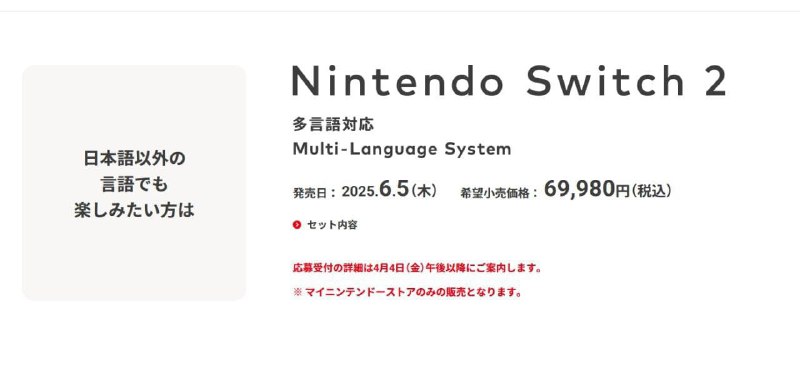Click the word Switch in title
Viewport: 800px width, 367px height.
pos(605,81)
